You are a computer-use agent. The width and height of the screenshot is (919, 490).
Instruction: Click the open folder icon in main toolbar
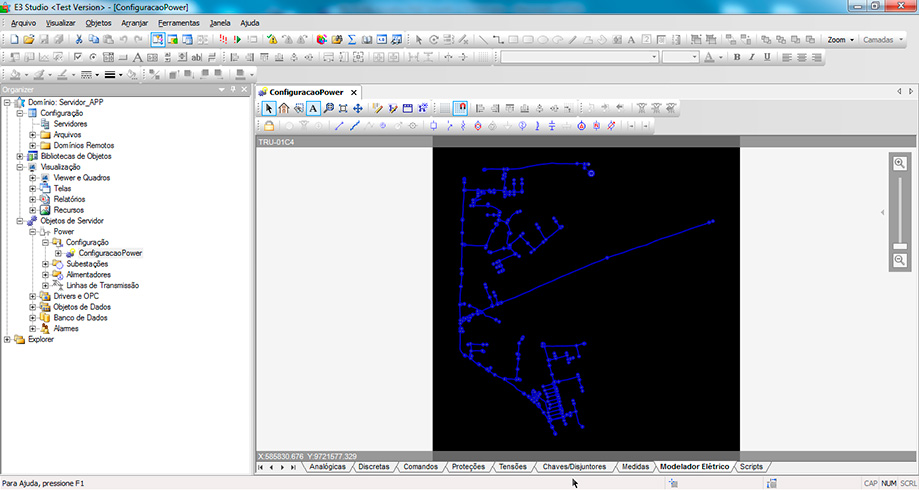click(x=29, y=39)
